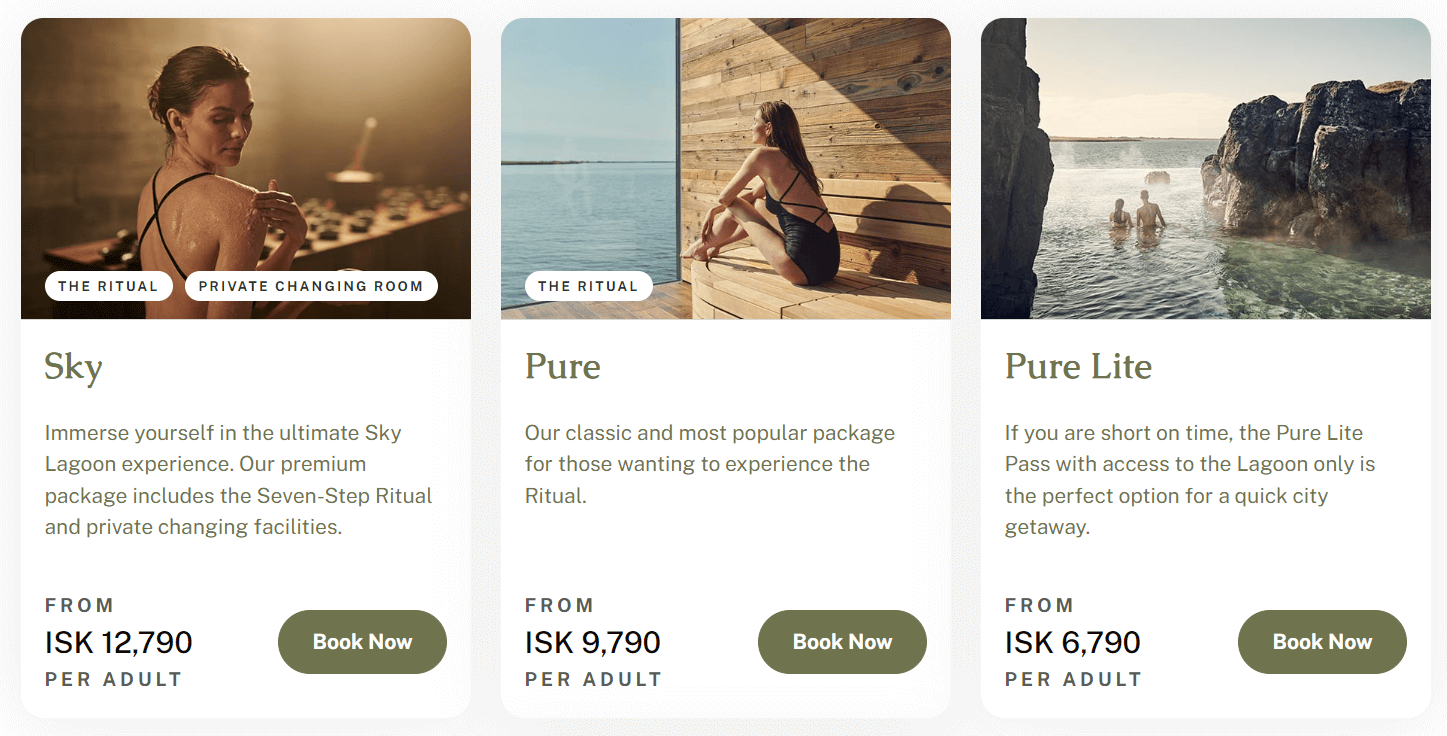Select the Pure package title
The height and width of the screenshot is (736, 1447).
point(563,367)
